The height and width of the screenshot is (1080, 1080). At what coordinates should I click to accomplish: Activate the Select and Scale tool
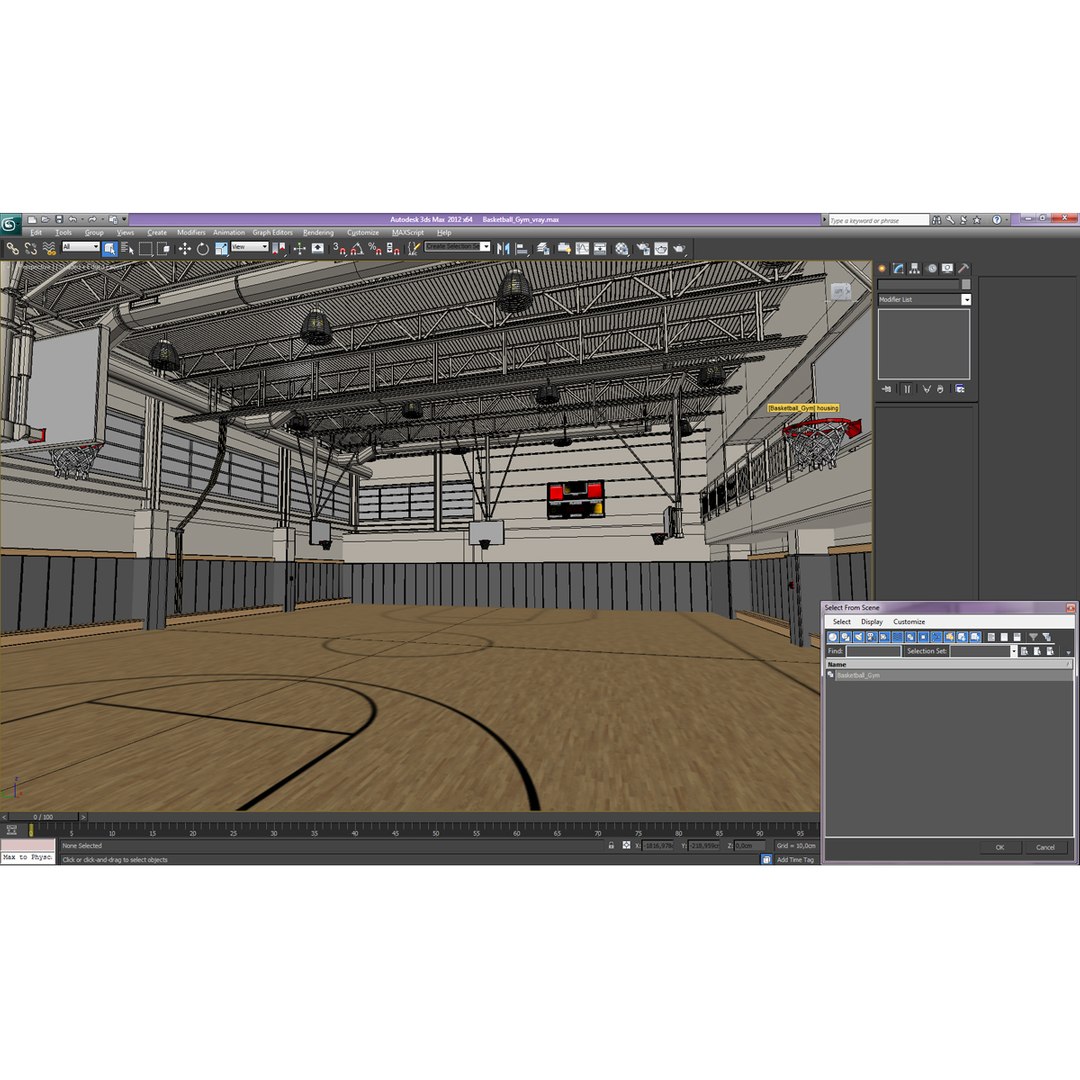221,249
